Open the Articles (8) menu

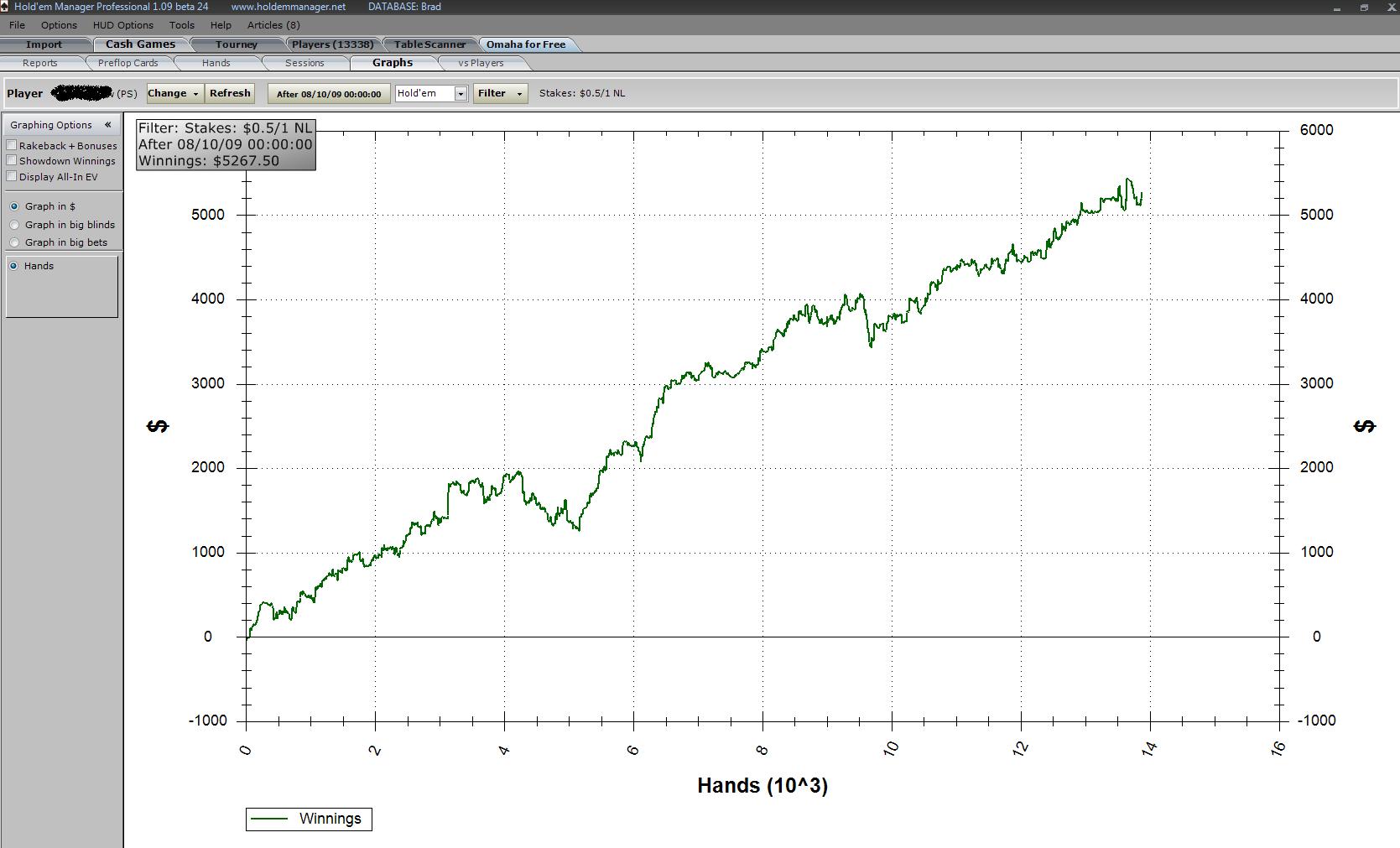(x=273, y=25)
